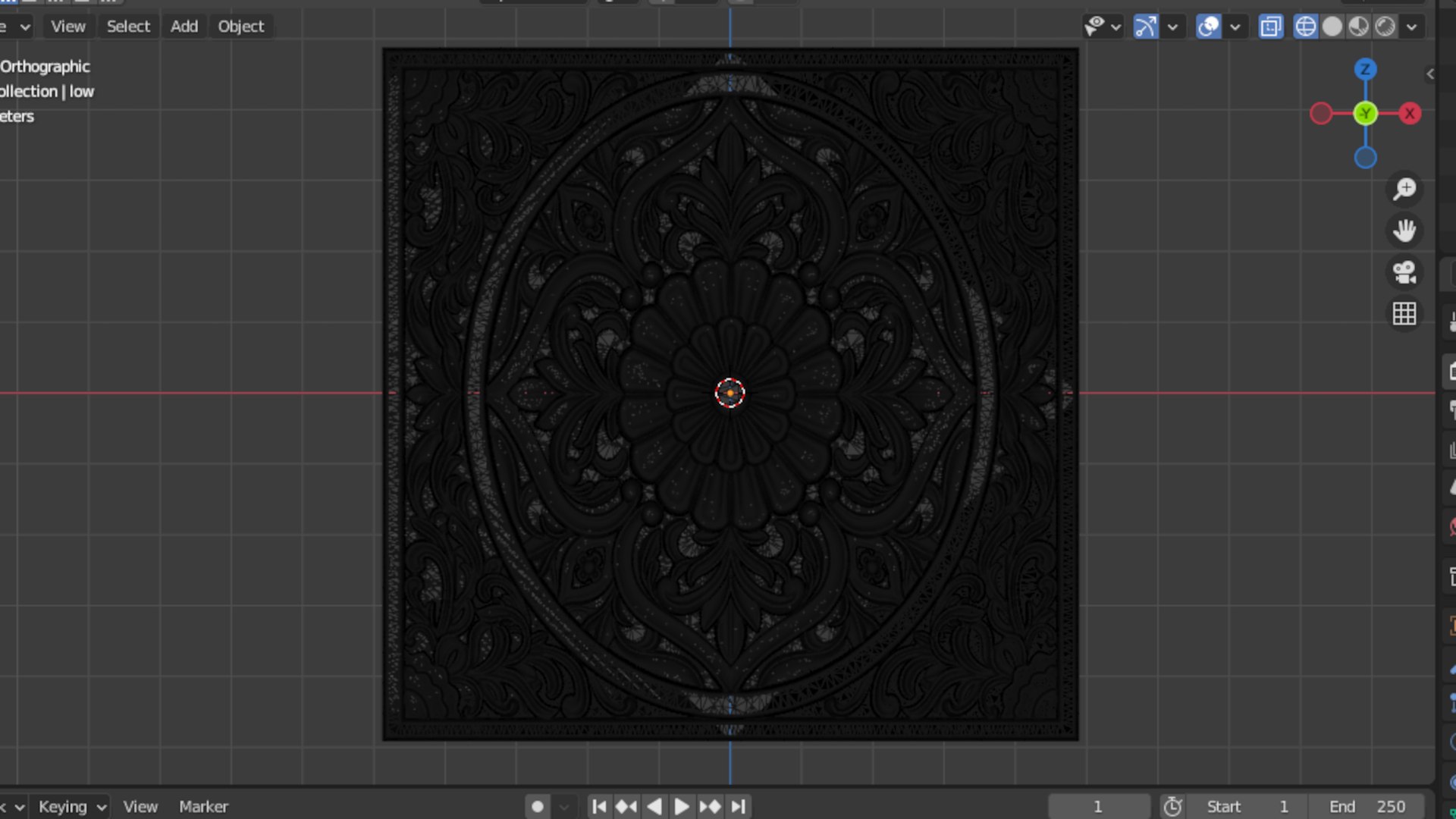Open the Add menu
The image size is (1456, 819).
pyautogui.click(x=184, y=27)
